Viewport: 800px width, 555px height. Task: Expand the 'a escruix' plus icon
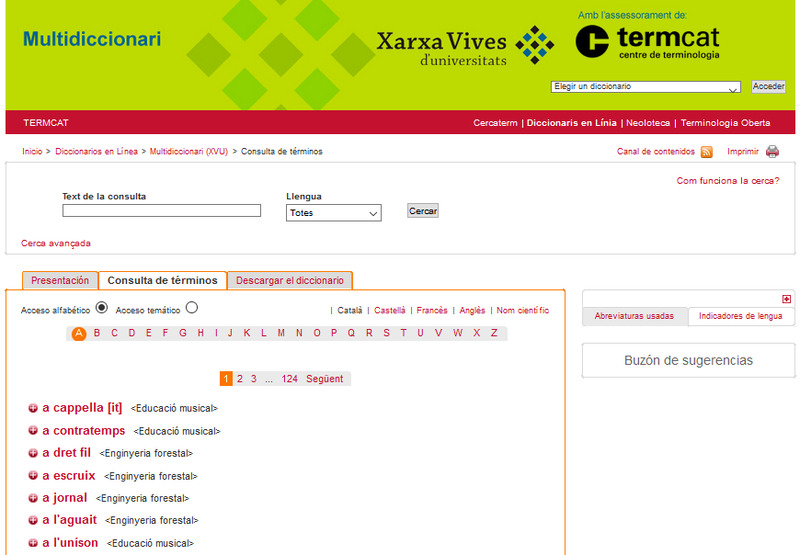point(33,476)
